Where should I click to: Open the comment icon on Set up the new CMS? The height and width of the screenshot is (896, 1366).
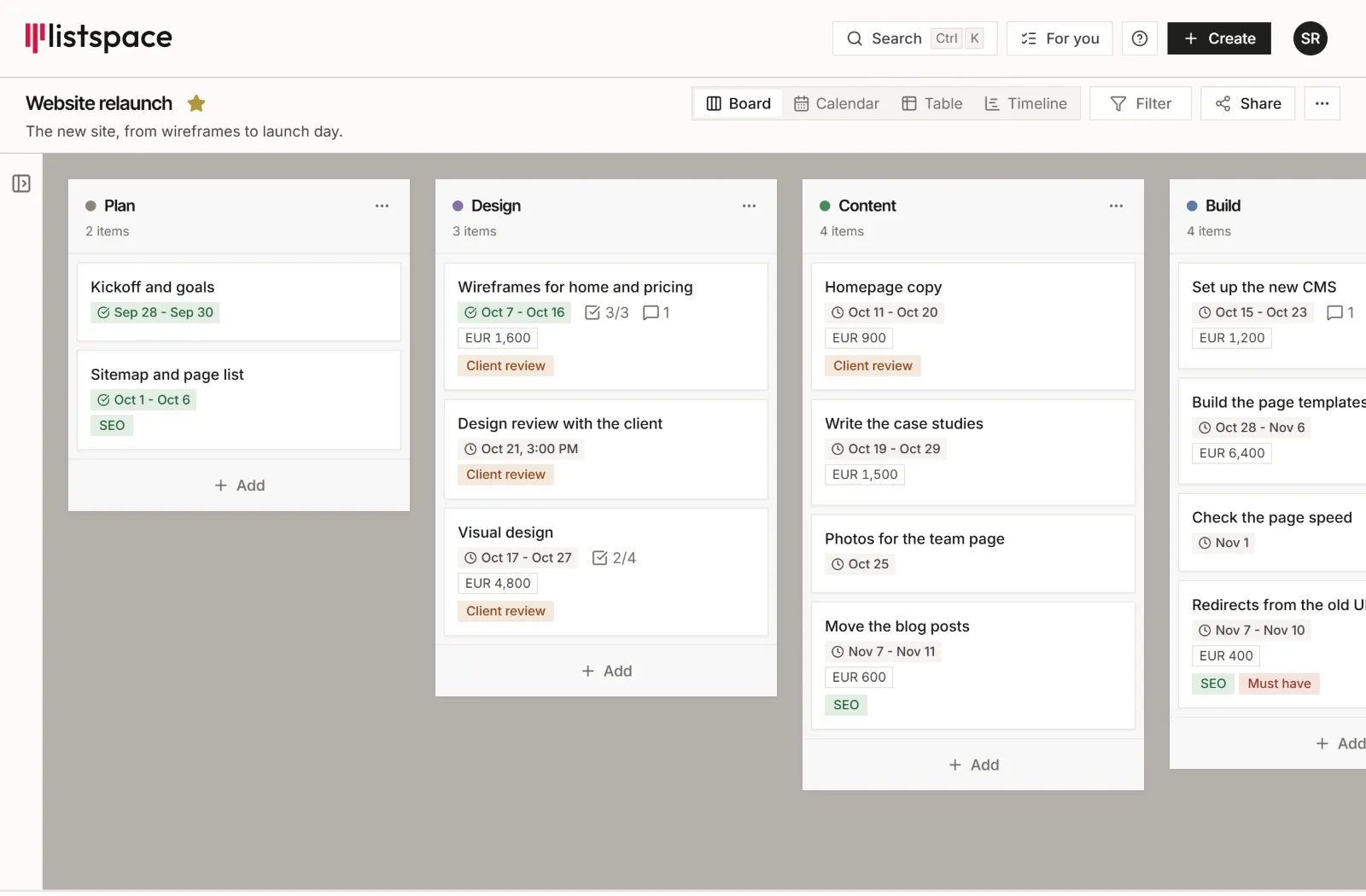(1340, 312)
